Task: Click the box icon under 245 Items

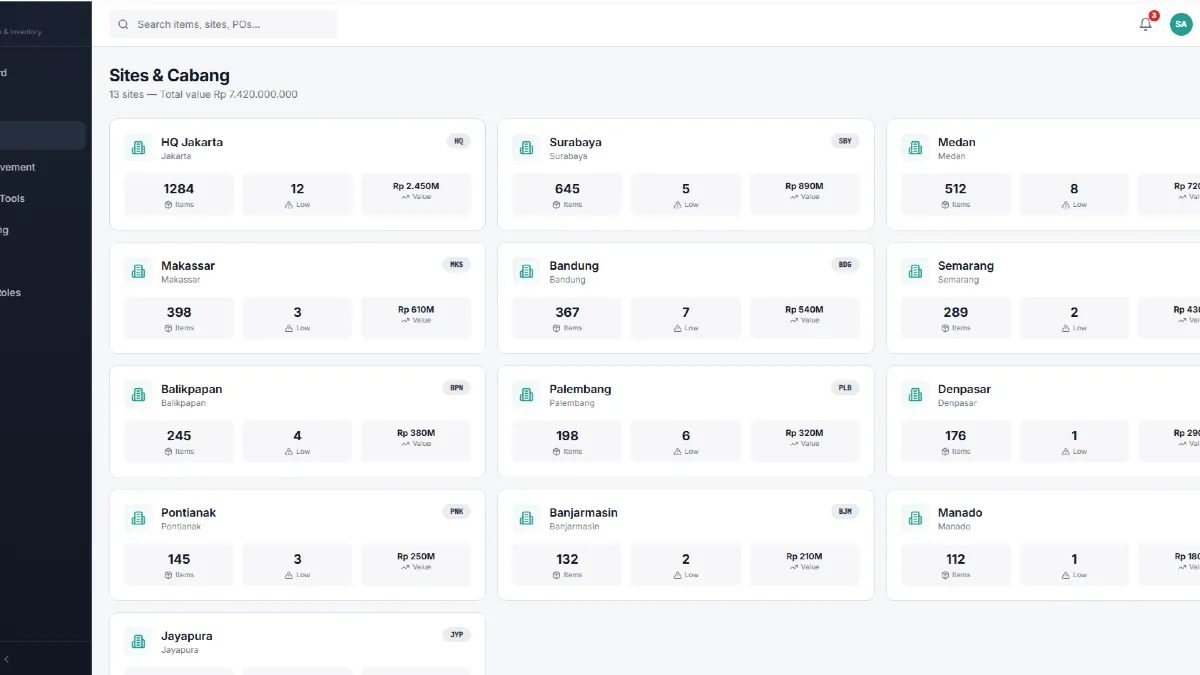Action: (x=168, y=452)
